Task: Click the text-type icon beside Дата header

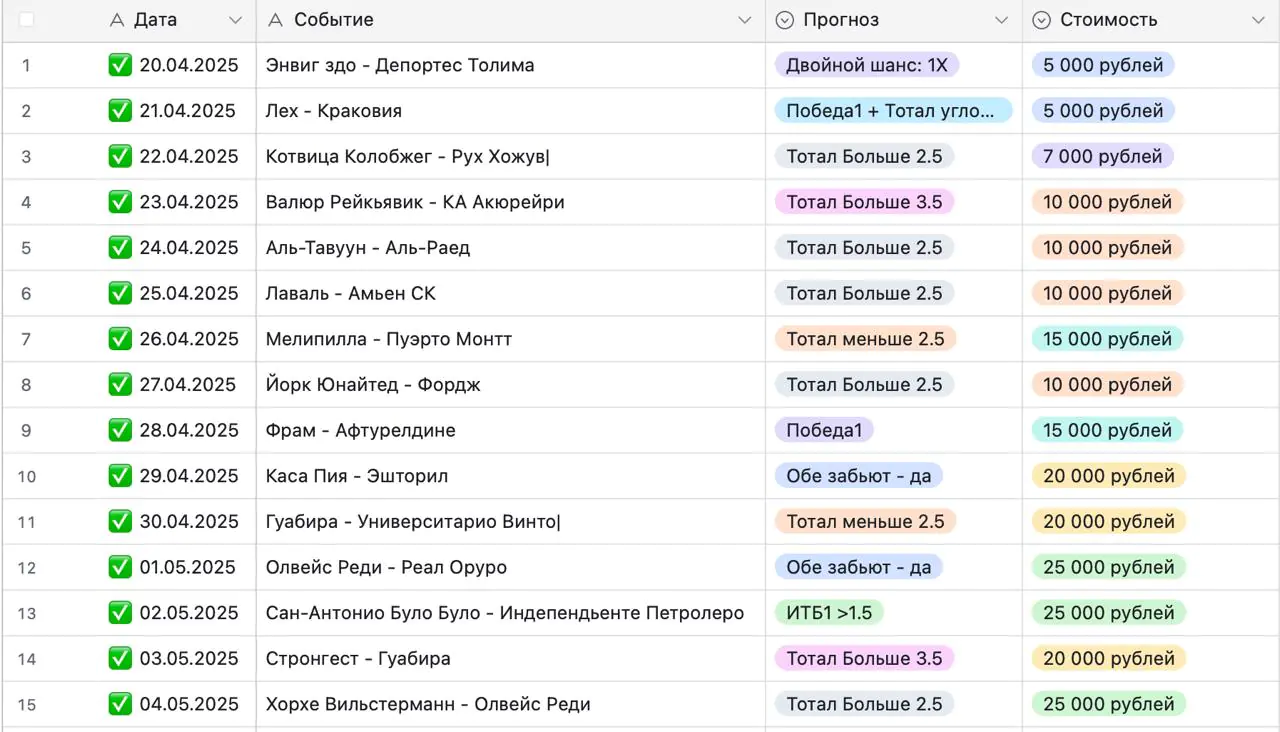Action: (117, 20)
